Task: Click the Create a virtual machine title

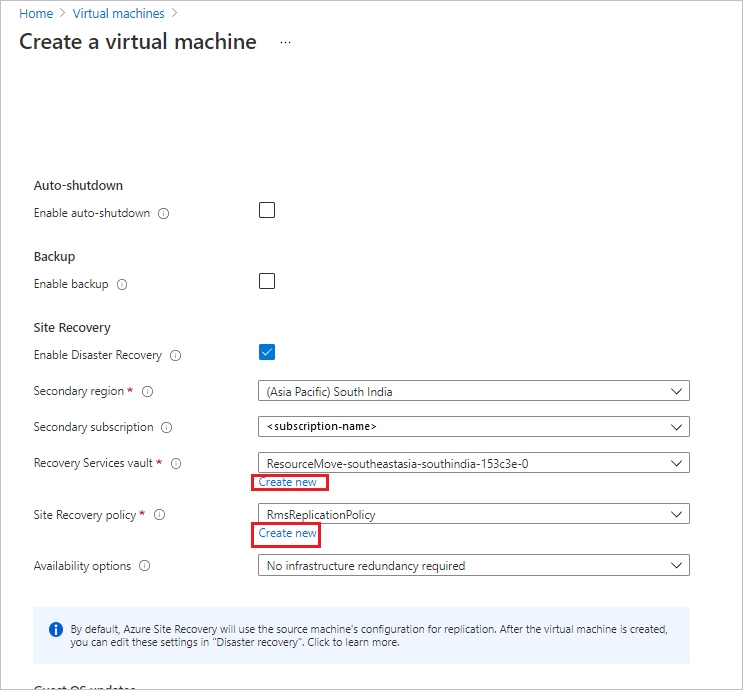Action: click(x=138, y=42)
